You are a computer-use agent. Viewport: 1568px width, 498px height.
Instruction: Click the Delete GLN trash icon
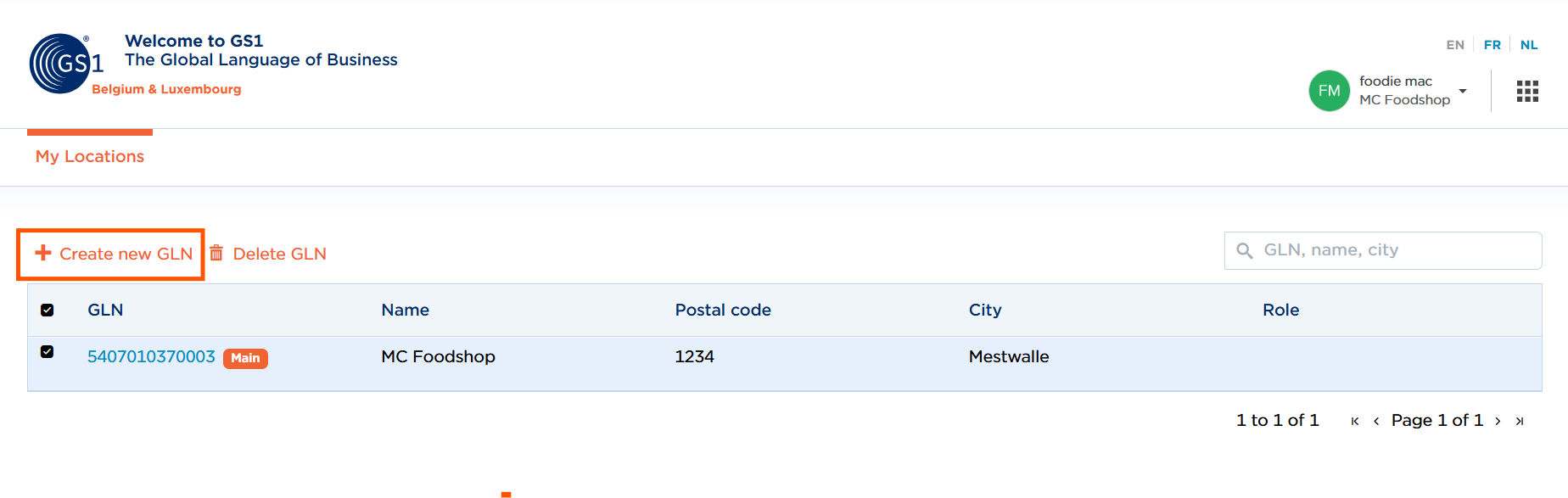[x=216, y=253]
